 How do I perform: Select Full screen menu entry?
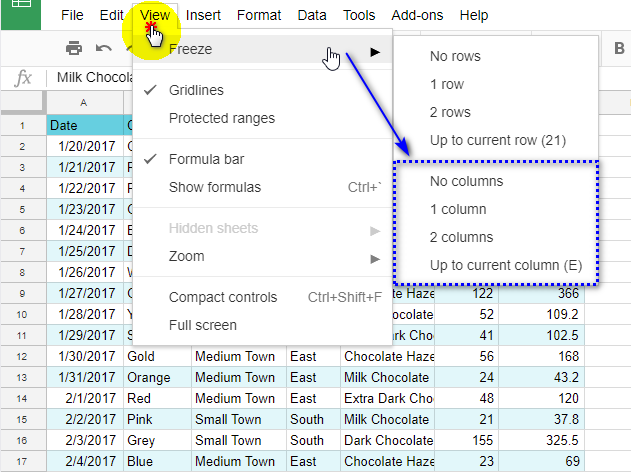(262, 325)
